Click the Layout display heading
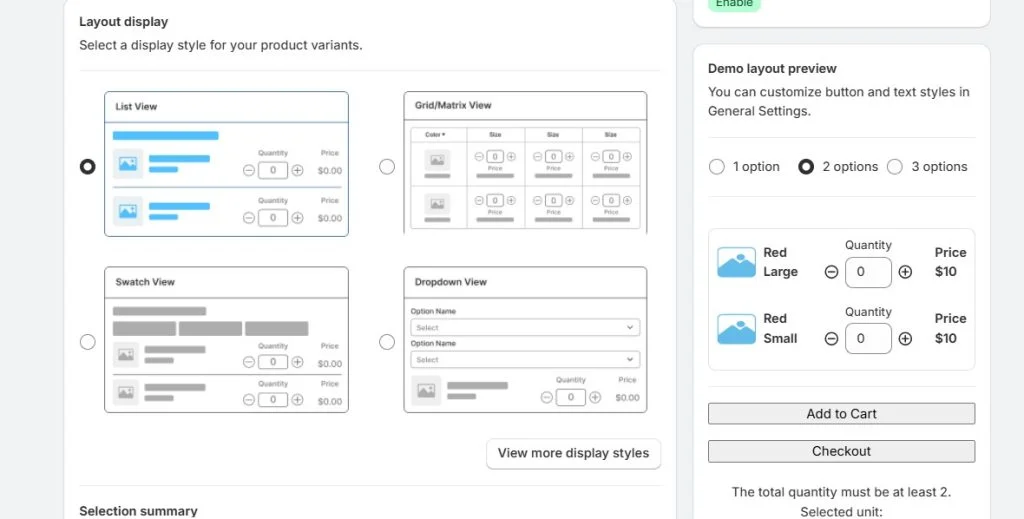 point(123,22)
